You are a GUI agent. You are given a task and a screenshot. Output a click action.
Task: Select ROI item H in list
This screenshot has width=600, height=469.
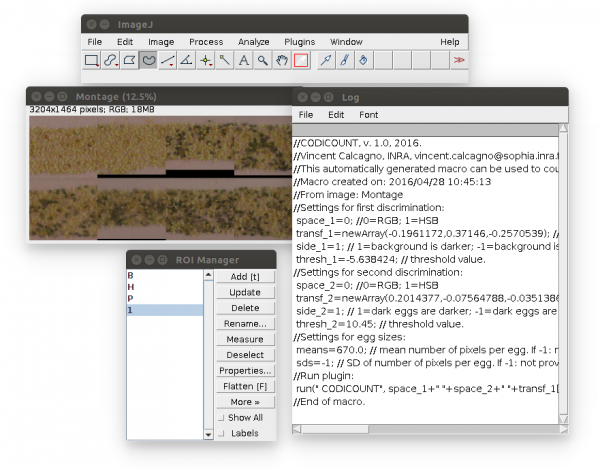165,287
